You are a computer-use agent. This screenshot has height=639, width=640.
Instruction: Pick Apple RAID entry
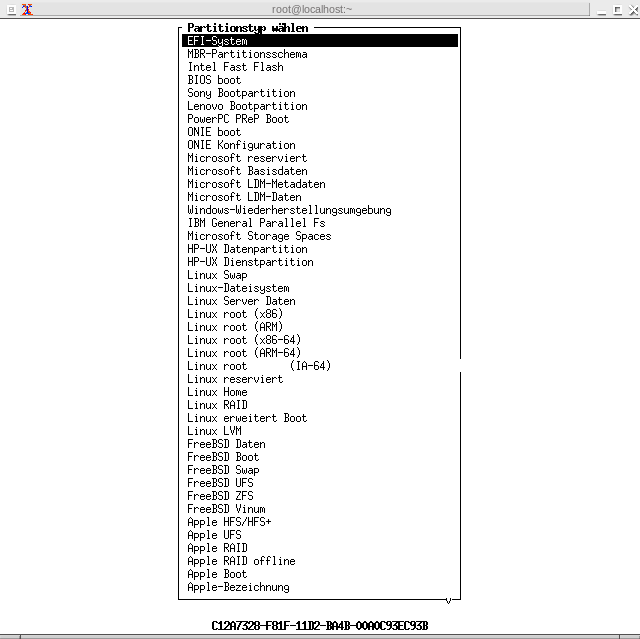coord(217,548)
